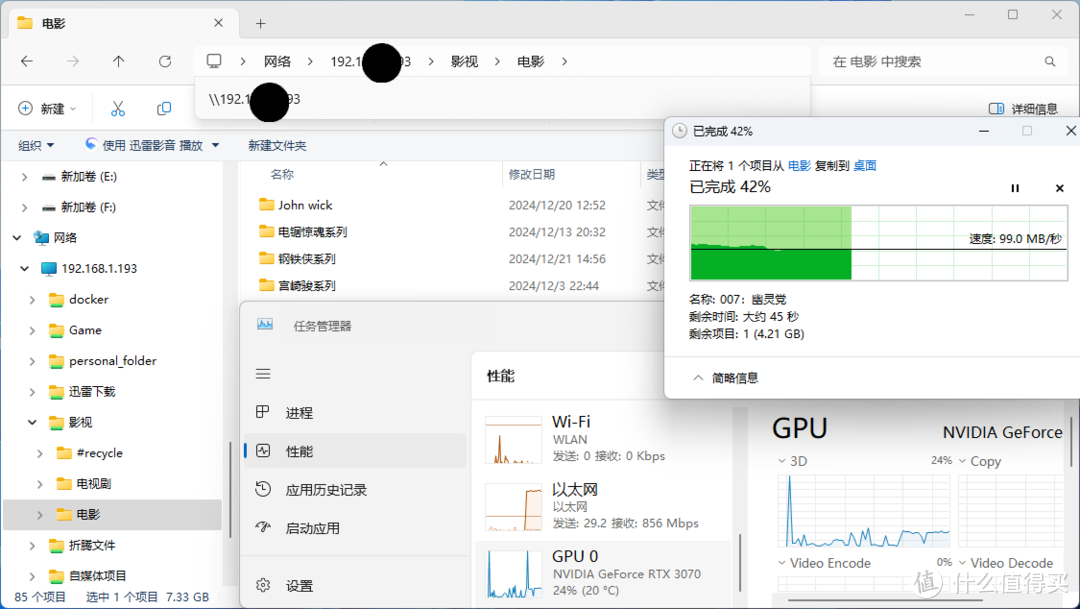Open the 桌面 link in copy dialog
This screenshot has width=1080, height=609.
tap(864, 165)
